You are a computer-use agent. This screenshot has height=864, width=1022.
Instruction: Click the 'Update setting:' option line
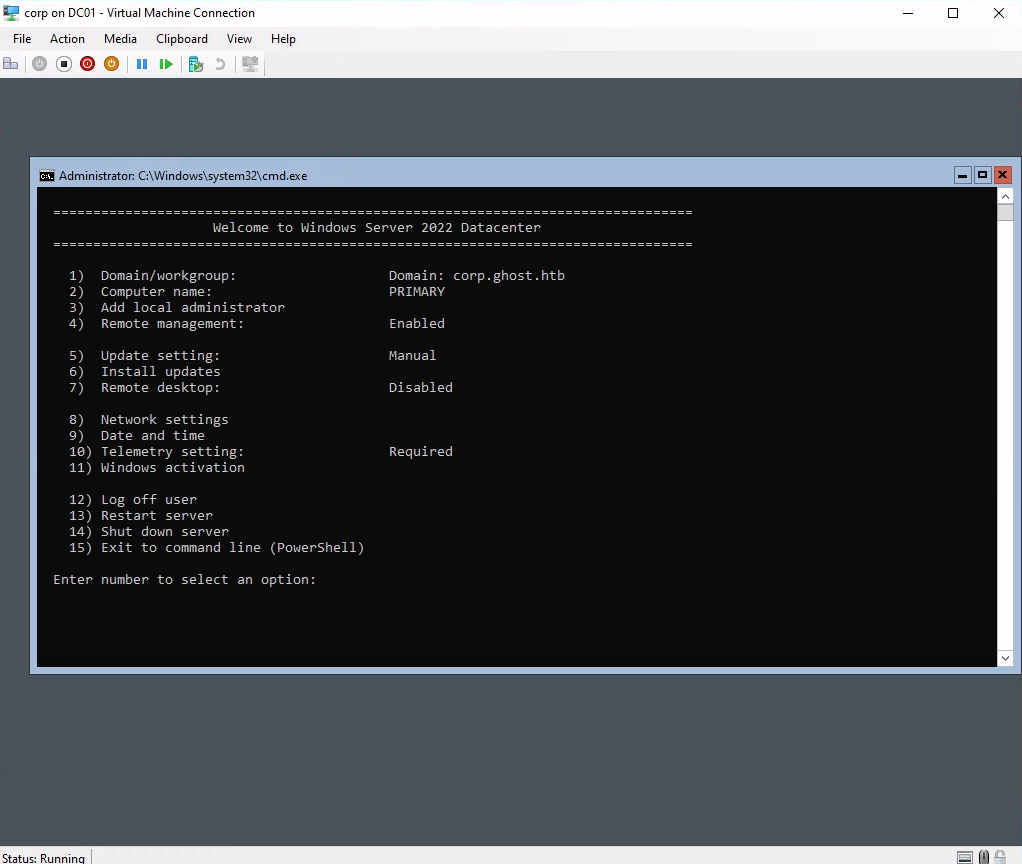coord(160,356)
